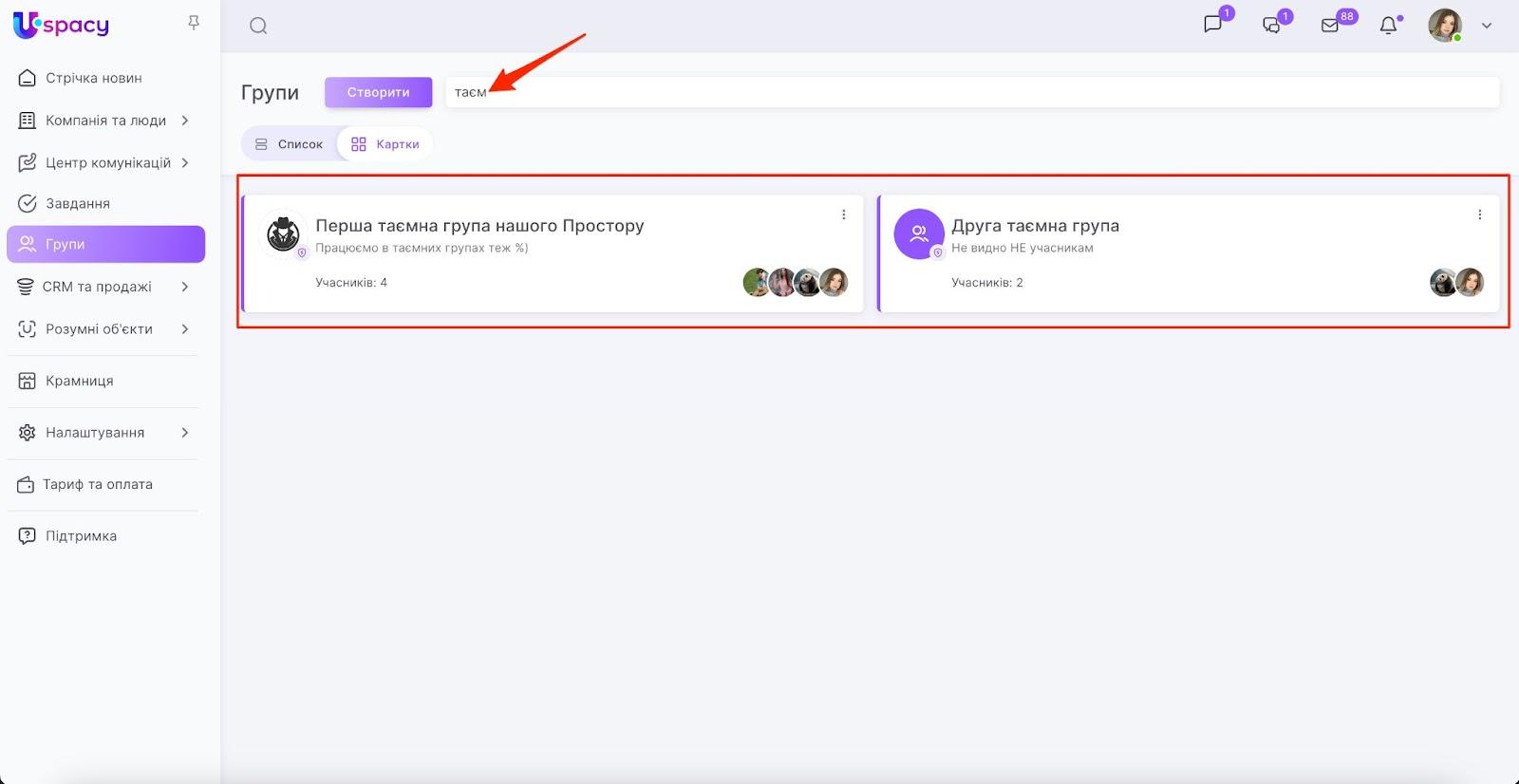
Task: Focus the groups search field containing таєм
Action: coord(972,92)
